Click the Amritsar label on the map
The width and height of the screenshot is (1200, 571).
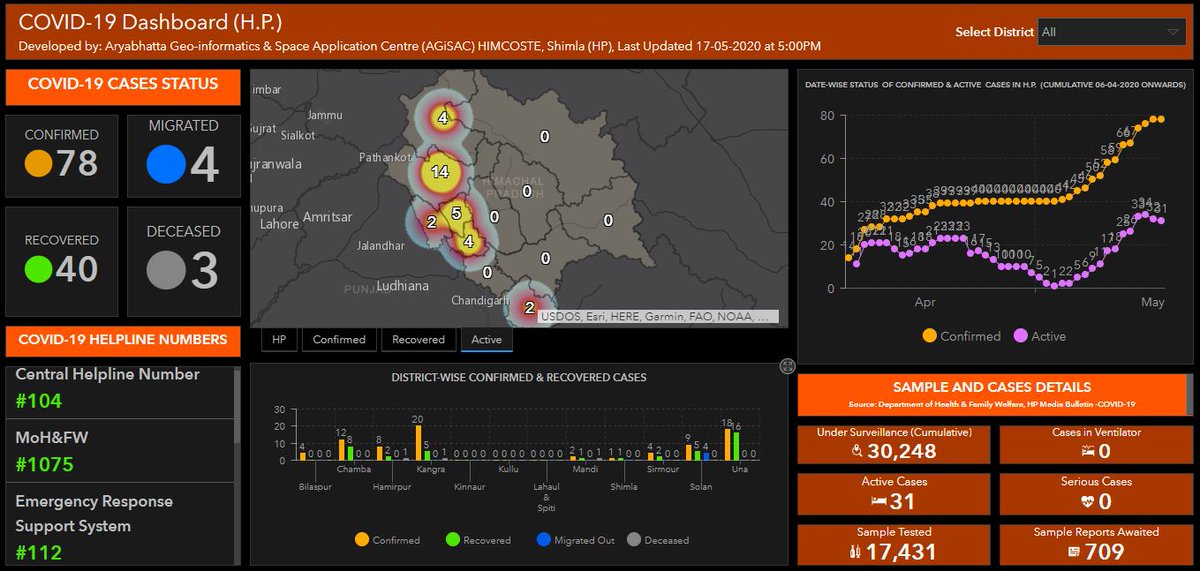327,217
